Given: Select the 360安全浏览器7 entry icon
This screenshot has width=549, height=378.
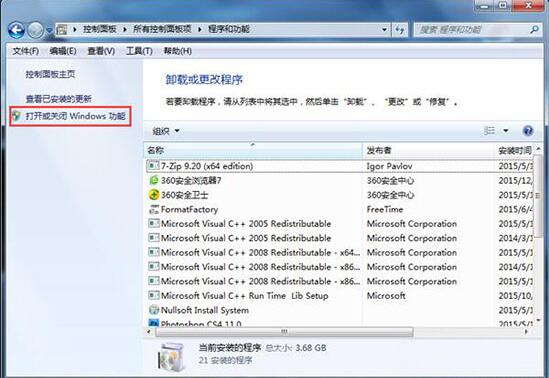Looking at the screenshot, I should pos(154,180).
